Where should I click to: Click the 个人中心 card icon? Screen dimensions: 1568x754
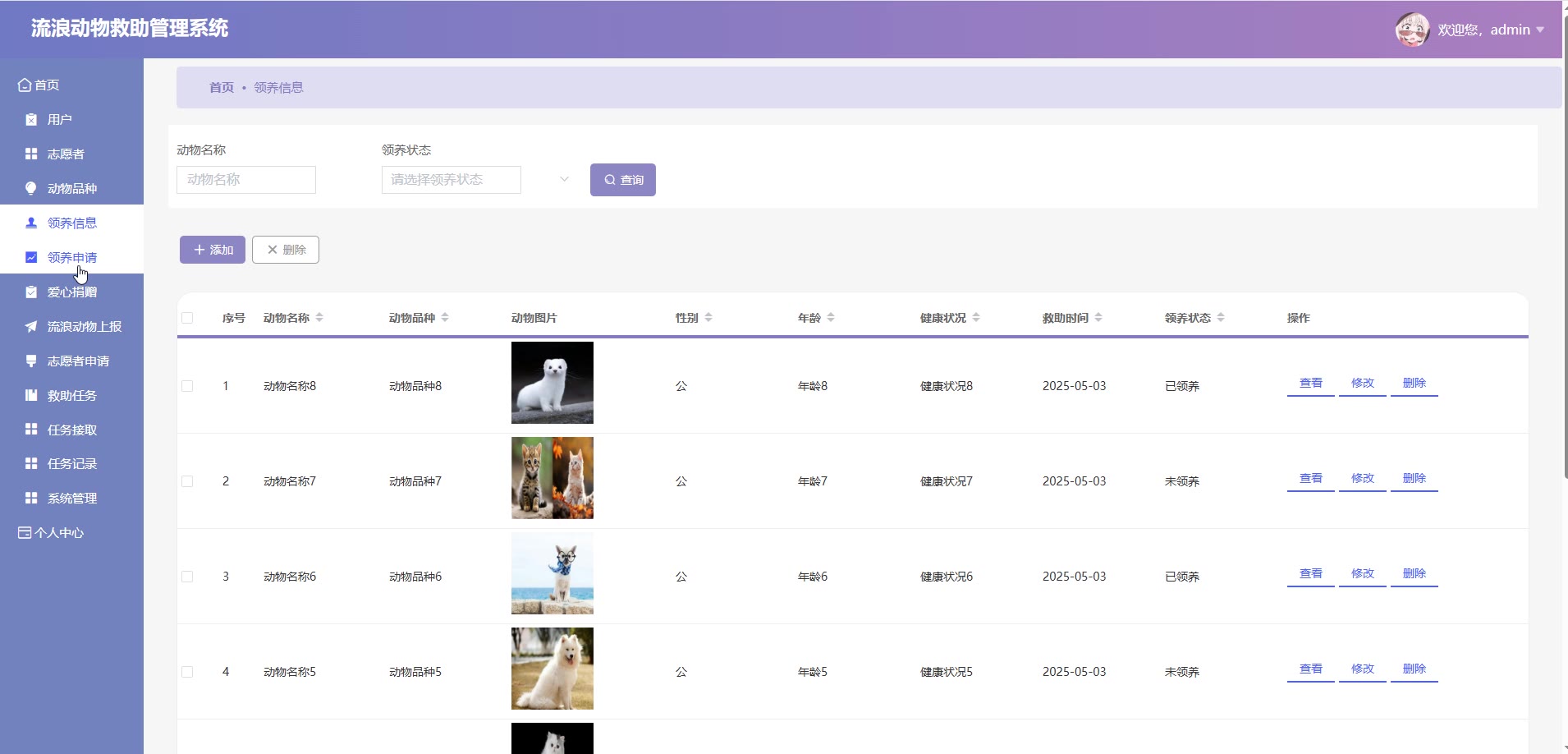(x=25, y=533)
